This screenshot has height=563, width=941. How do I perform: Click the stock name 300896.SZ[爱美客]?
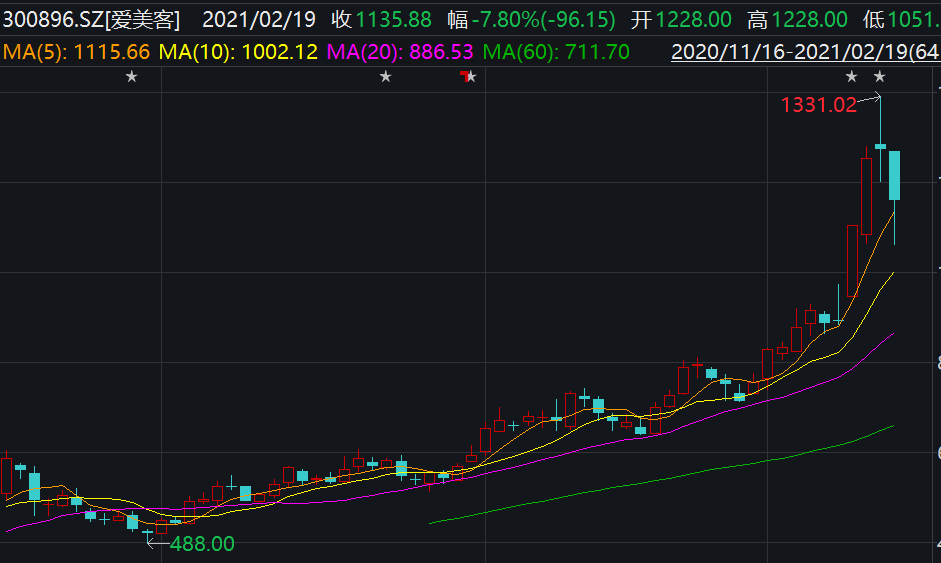pos(98,19)
